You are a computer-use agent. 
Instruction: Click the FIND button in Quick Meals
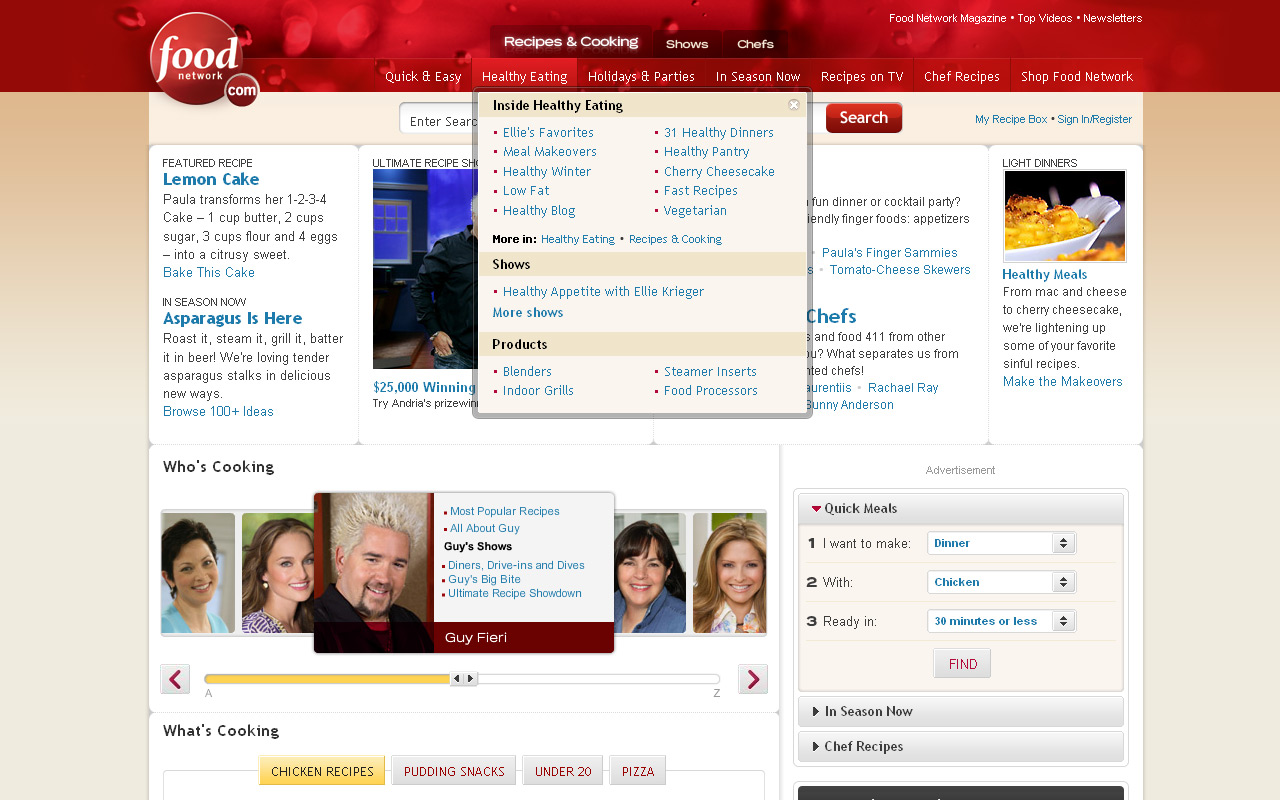(962, 664)
